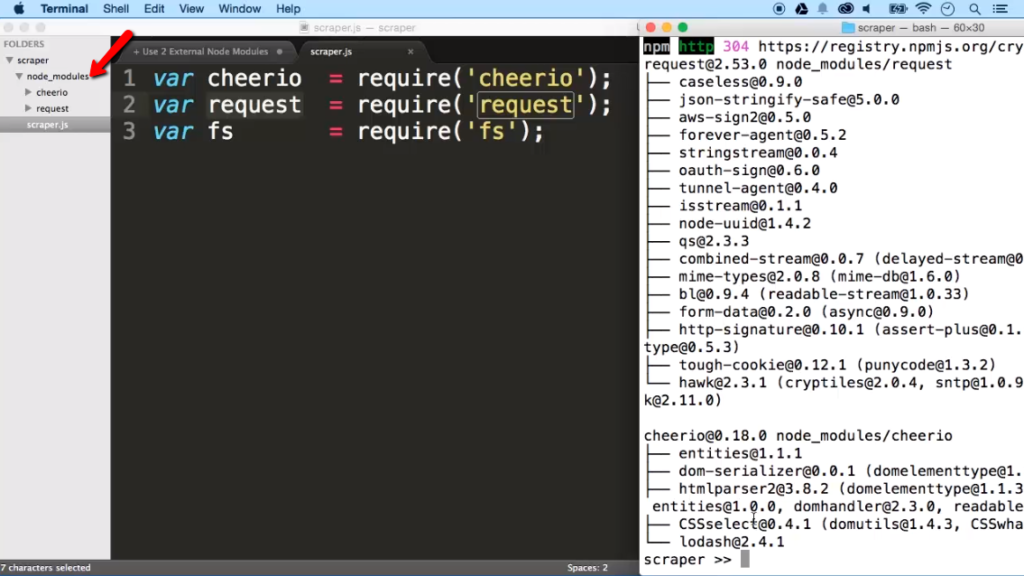Click the 'cheerio' string on line 1
Screen dimensions: 1024x576
pos(525,78)
